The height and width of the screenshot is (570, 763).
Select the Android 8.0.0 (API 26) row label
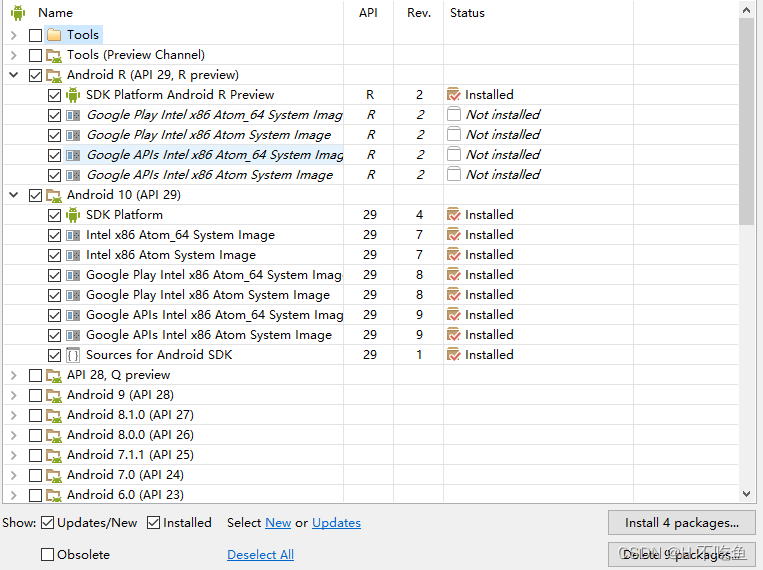click(x=130, y=435)
